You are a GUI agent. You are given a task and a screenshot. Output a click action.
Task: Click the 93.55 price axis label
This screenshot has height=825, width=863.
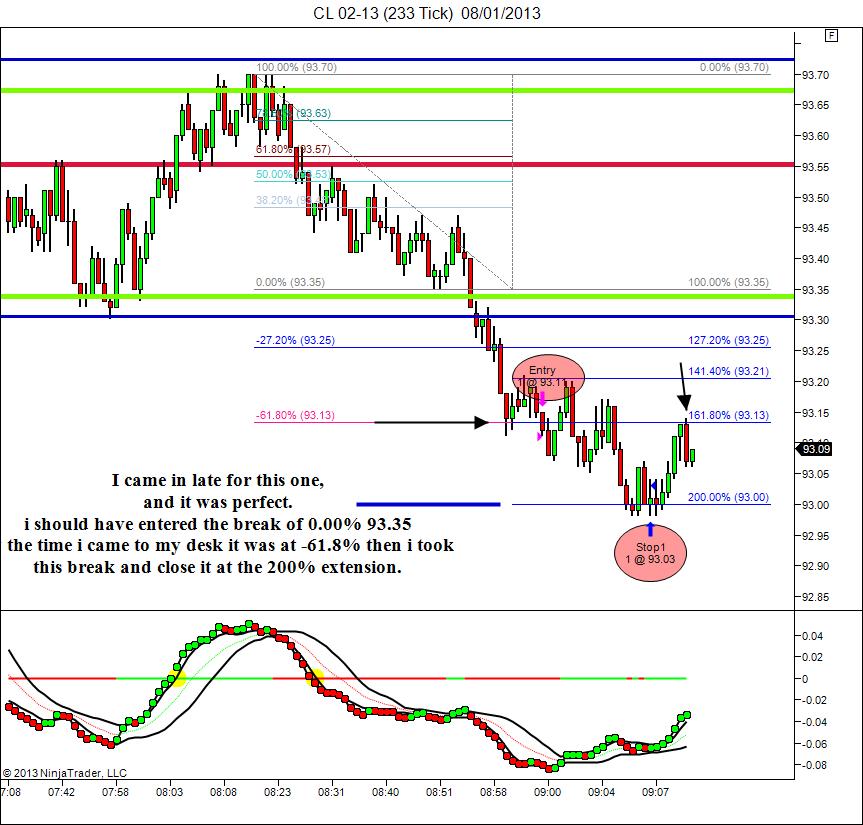815,167
